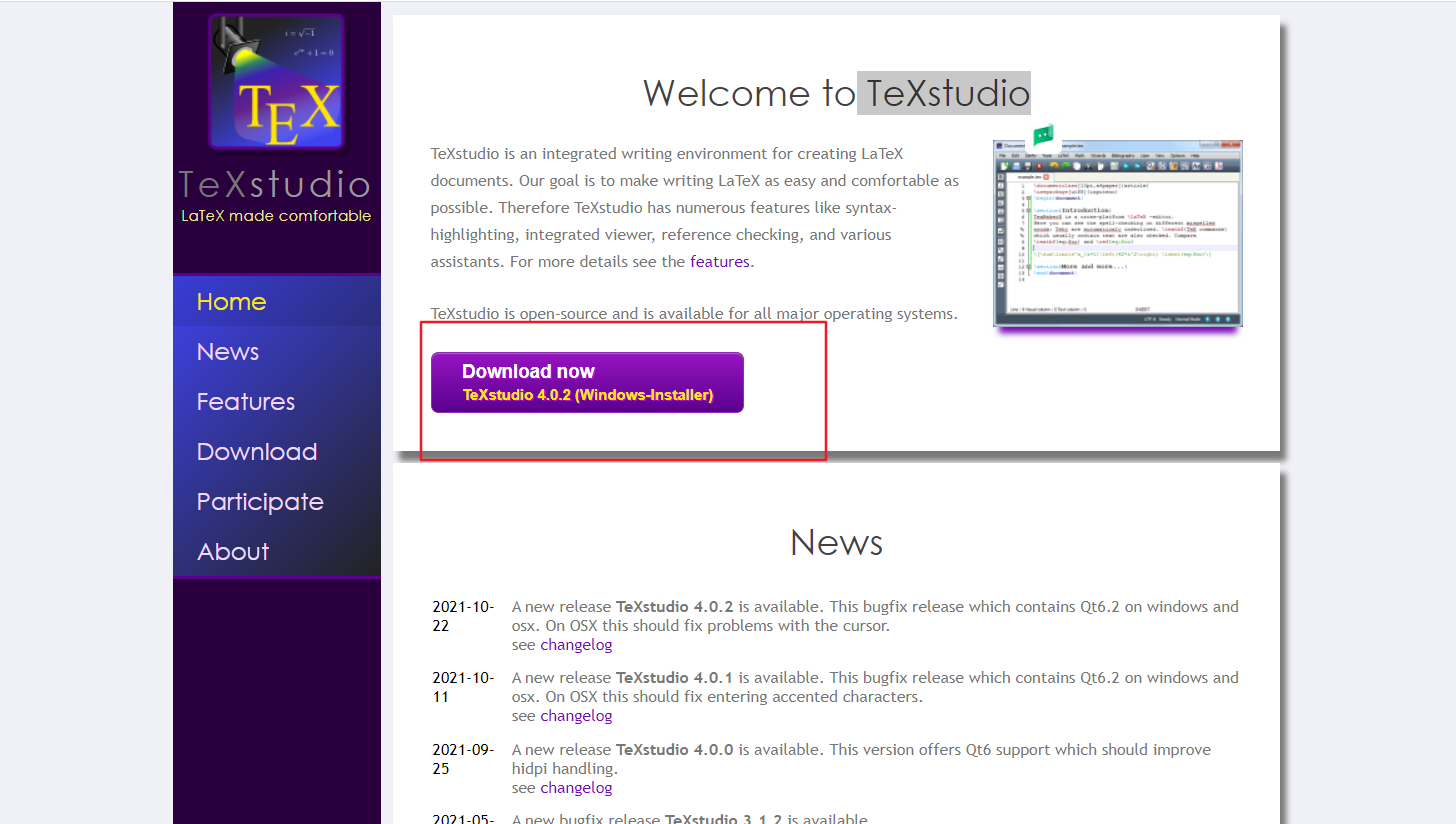The image size is (1456, 824).
Task: Open the changelog link for TeXstudio 4.0.2
Action: [x=576, y=644]
